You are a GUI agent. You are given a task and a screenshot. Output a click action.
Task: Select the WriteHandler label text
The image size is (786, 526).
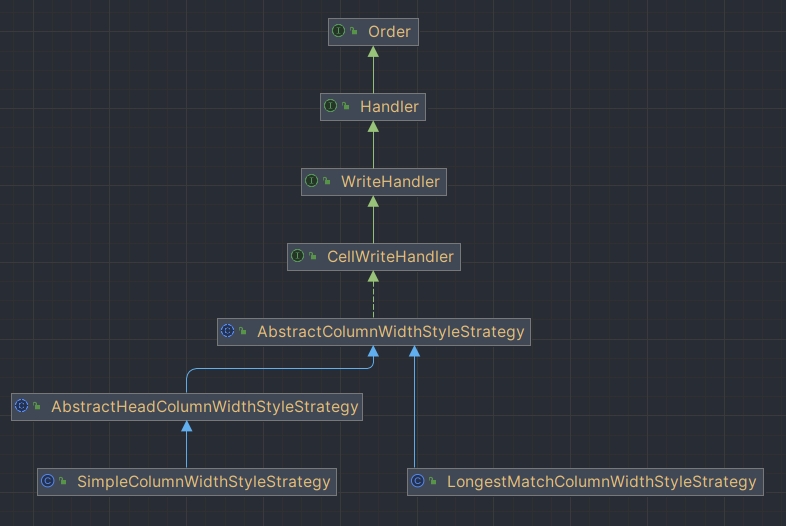[x=390, y=182]
